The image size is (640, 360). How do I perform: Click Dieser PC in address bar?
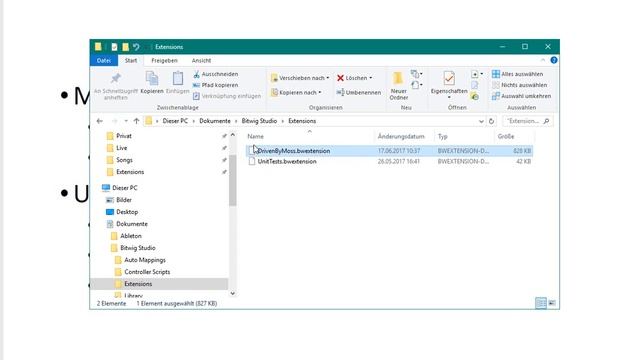point(175,121)
